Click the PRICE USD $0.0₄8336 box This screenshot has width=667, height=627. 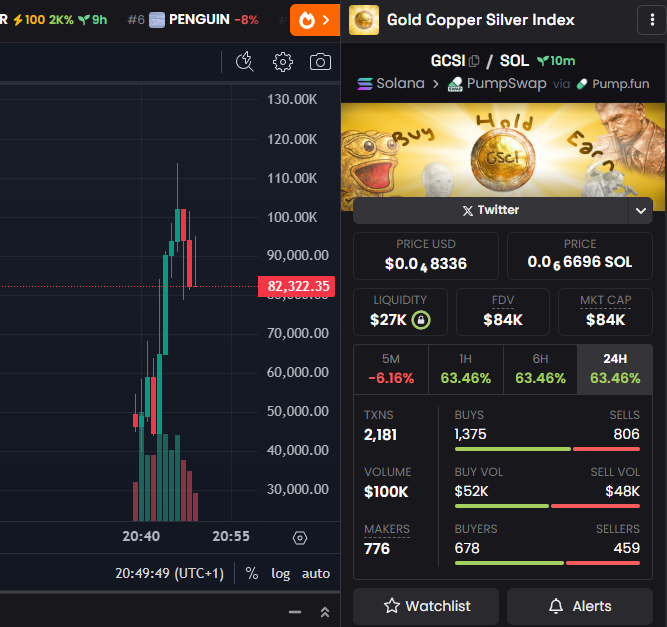426,256
